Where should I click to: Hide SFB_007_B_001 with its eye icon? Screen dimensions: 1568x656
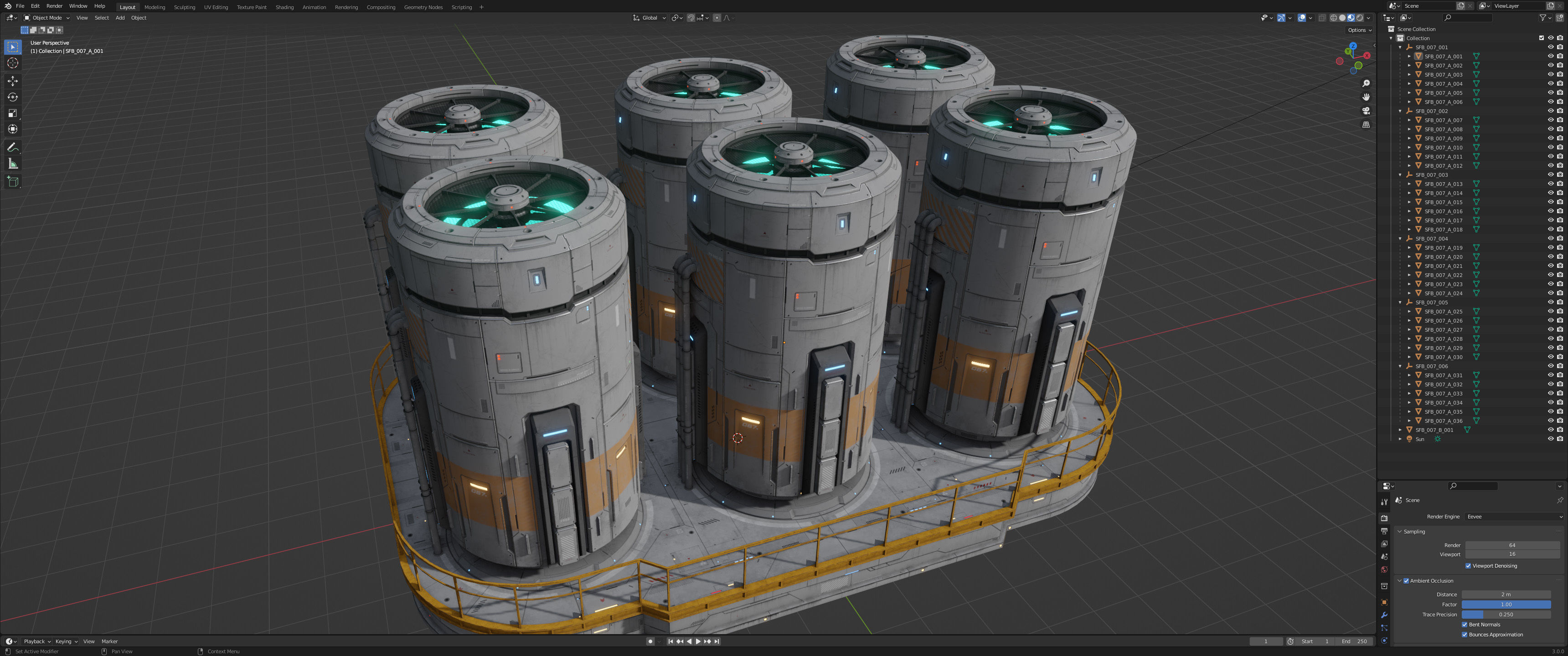(x=1550, y=430)
